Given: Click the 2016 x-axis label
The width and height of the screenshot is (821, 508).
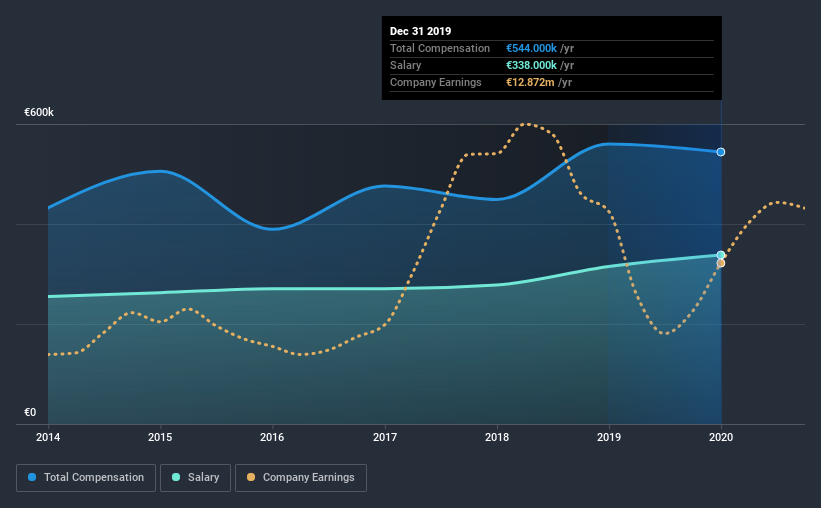Looking at the screenshot, I should click(272, 437).
